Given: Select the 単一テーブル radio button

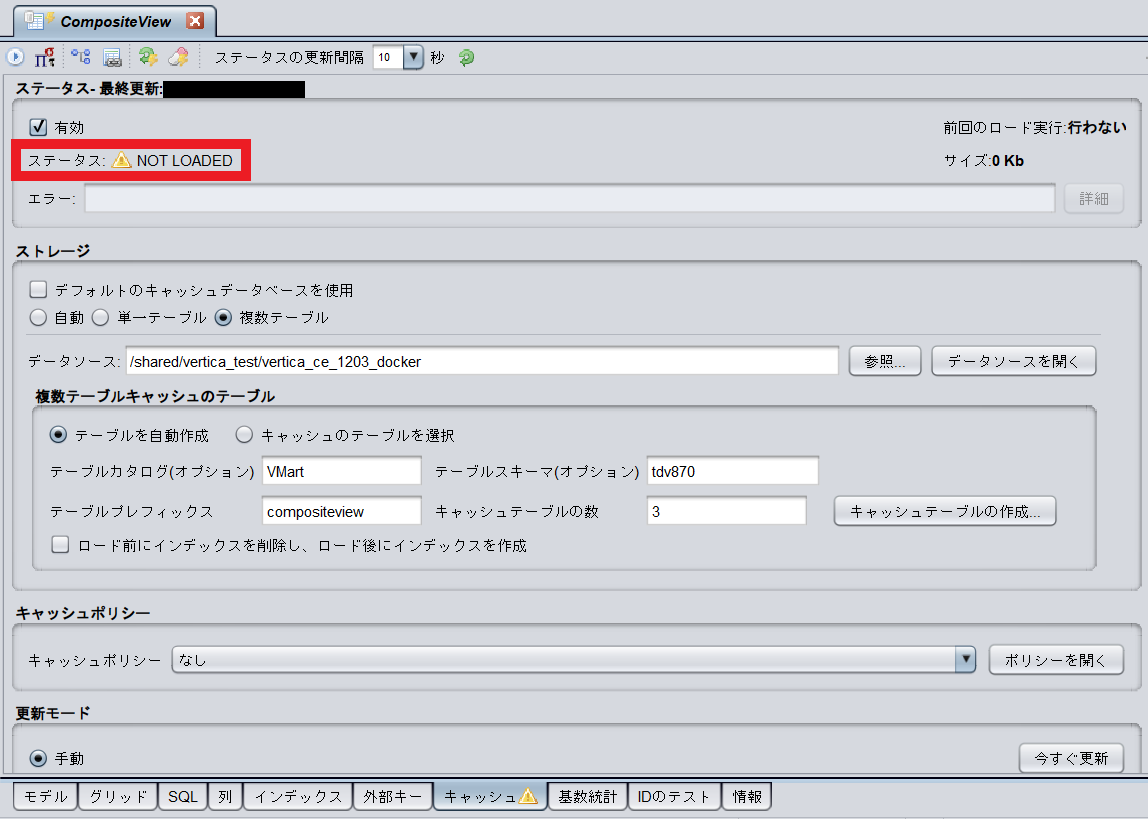Looking at the screenshot, I should (x=100, y=318).
